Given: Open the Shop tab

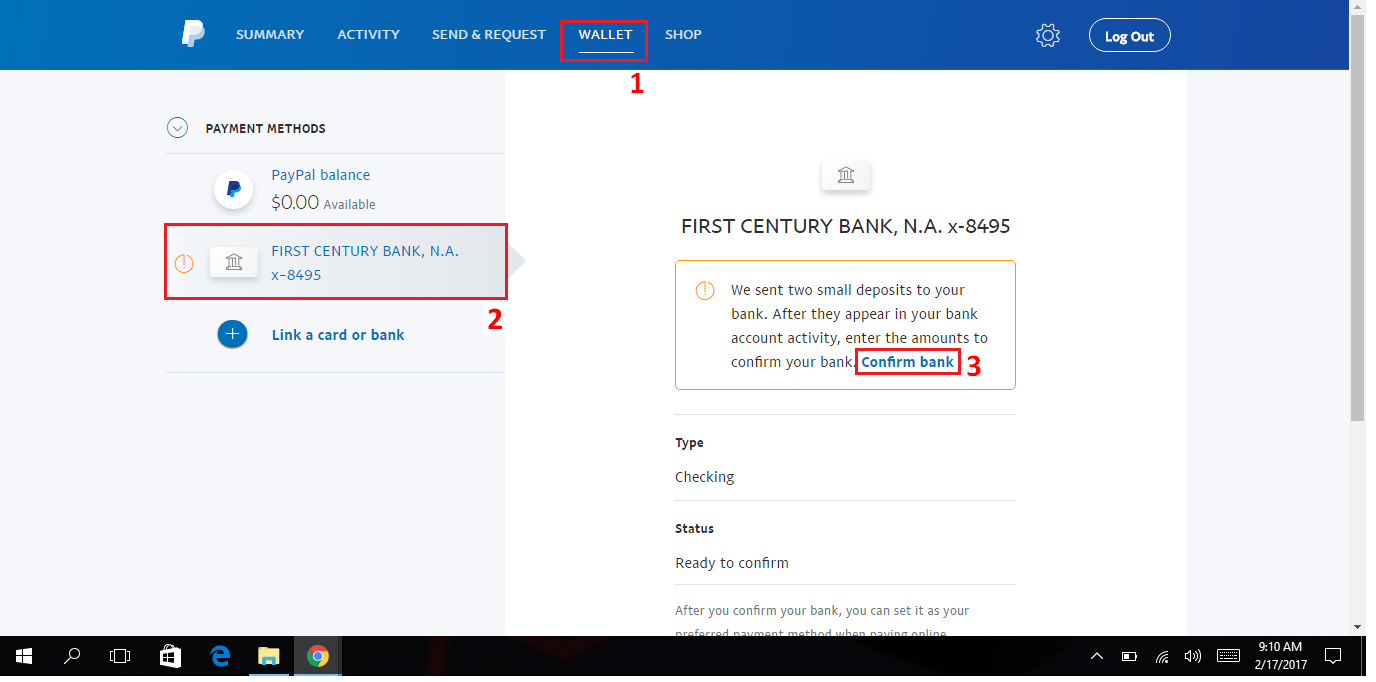Looking at the screenshot, I should (x=683, y=34).
